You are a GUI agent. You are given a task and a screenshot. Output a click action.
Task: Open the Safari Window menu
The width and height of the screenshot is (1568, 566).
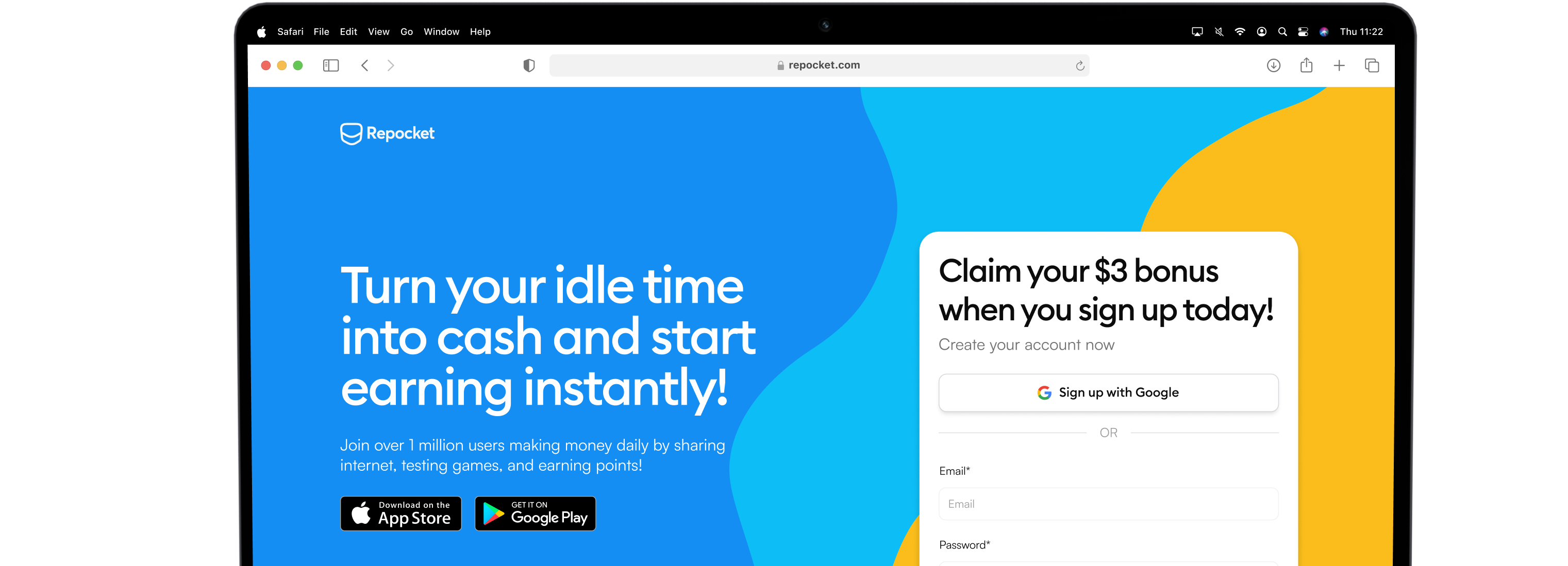point(441,31)
